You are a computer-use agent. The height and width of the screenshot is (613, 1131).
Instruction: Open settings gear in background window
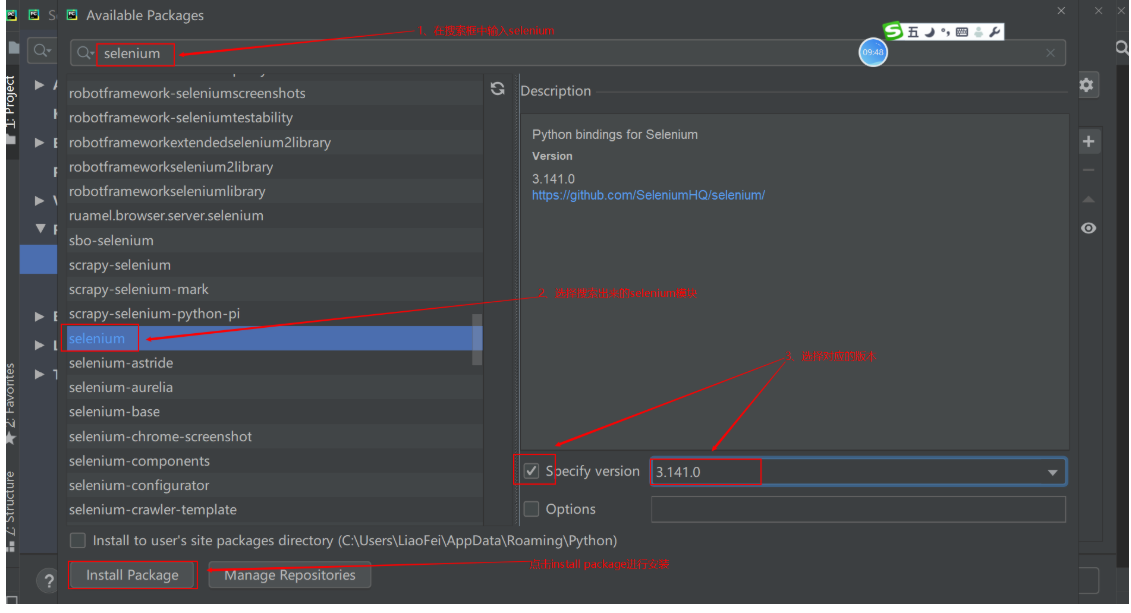point(1087,85)
